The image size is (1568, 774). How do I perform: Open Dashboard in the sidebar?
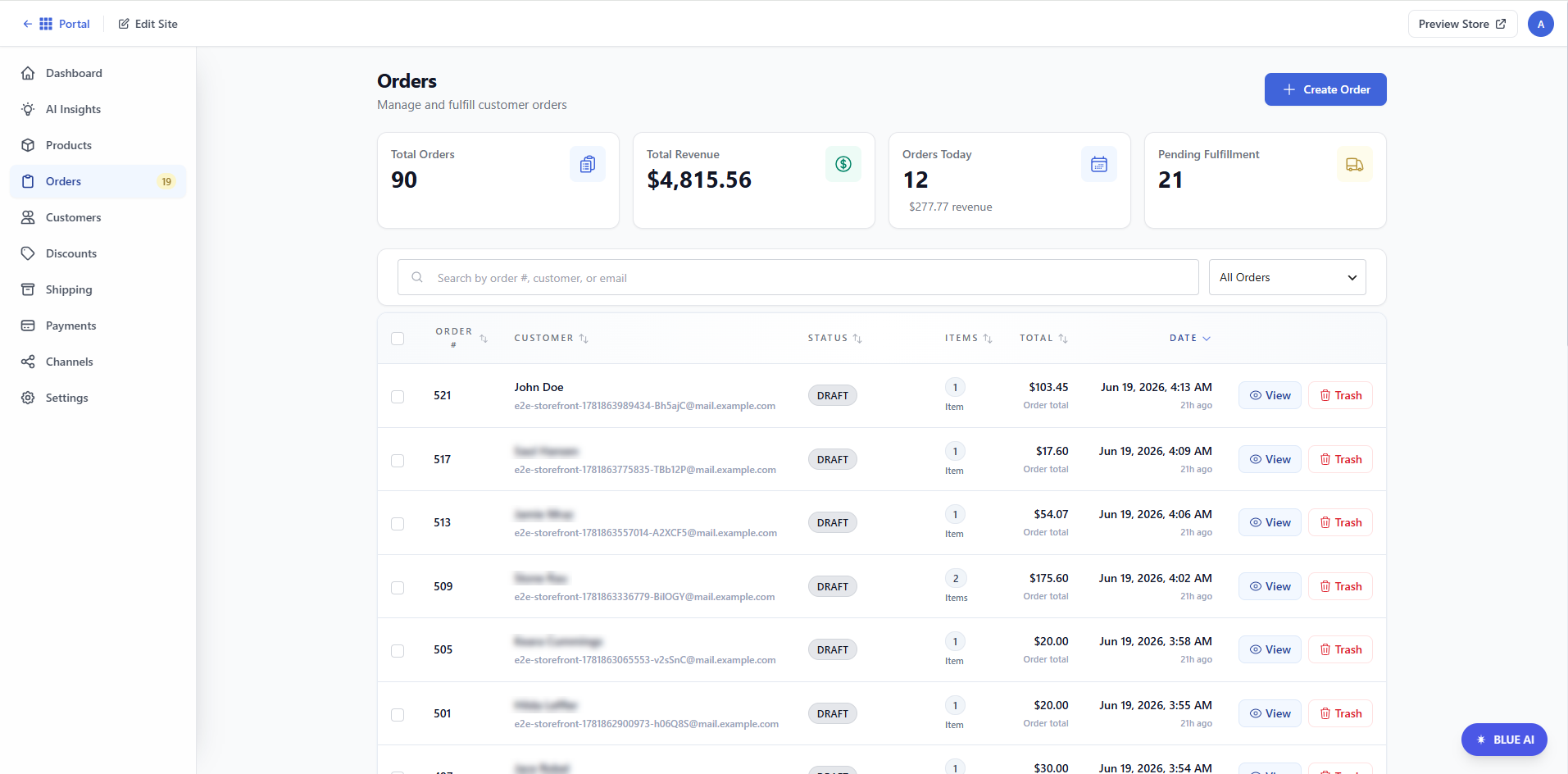click(x=98, y=73)
